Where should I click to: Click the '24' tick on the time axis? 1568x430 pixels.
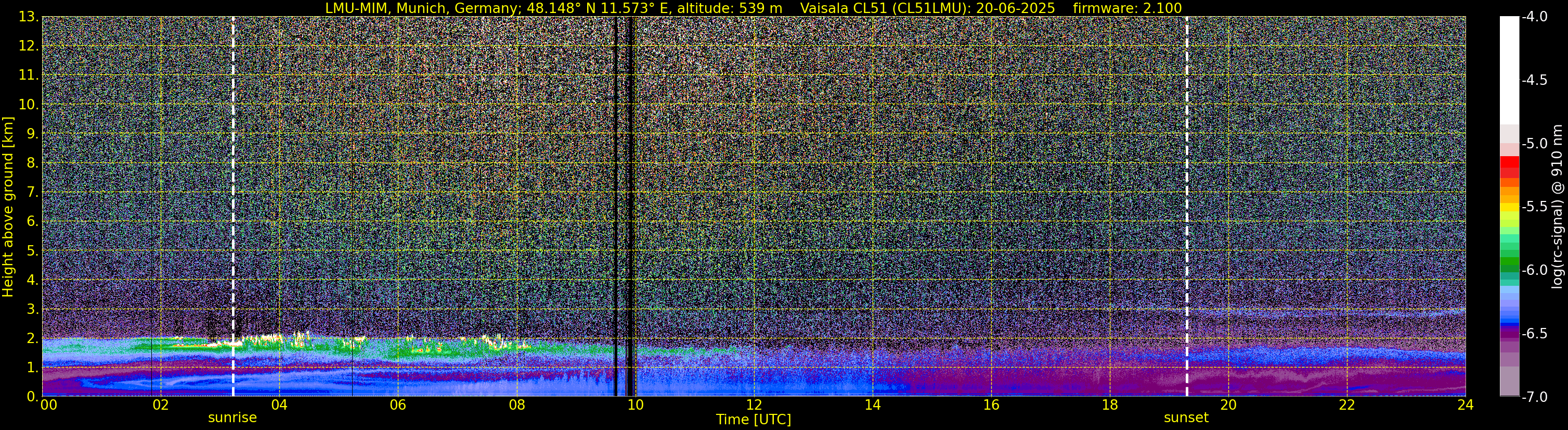tap(1465, 405)
